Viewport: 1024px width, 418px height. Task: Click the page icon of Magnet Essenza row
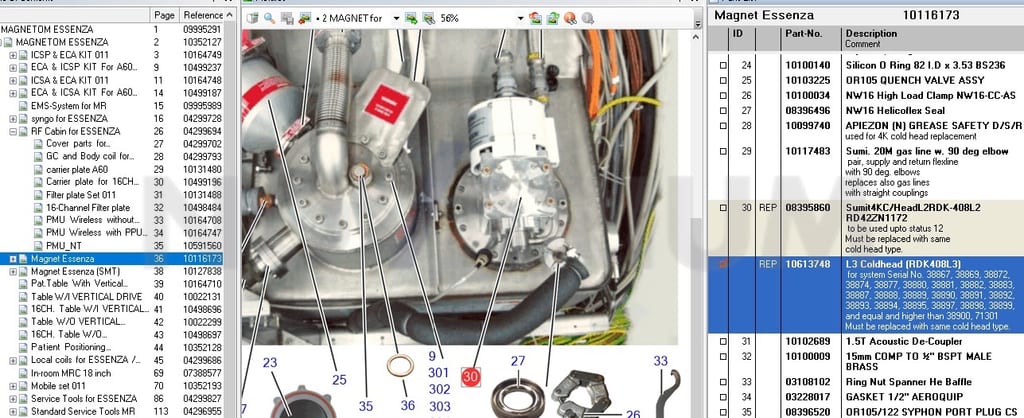click(24, 259)
